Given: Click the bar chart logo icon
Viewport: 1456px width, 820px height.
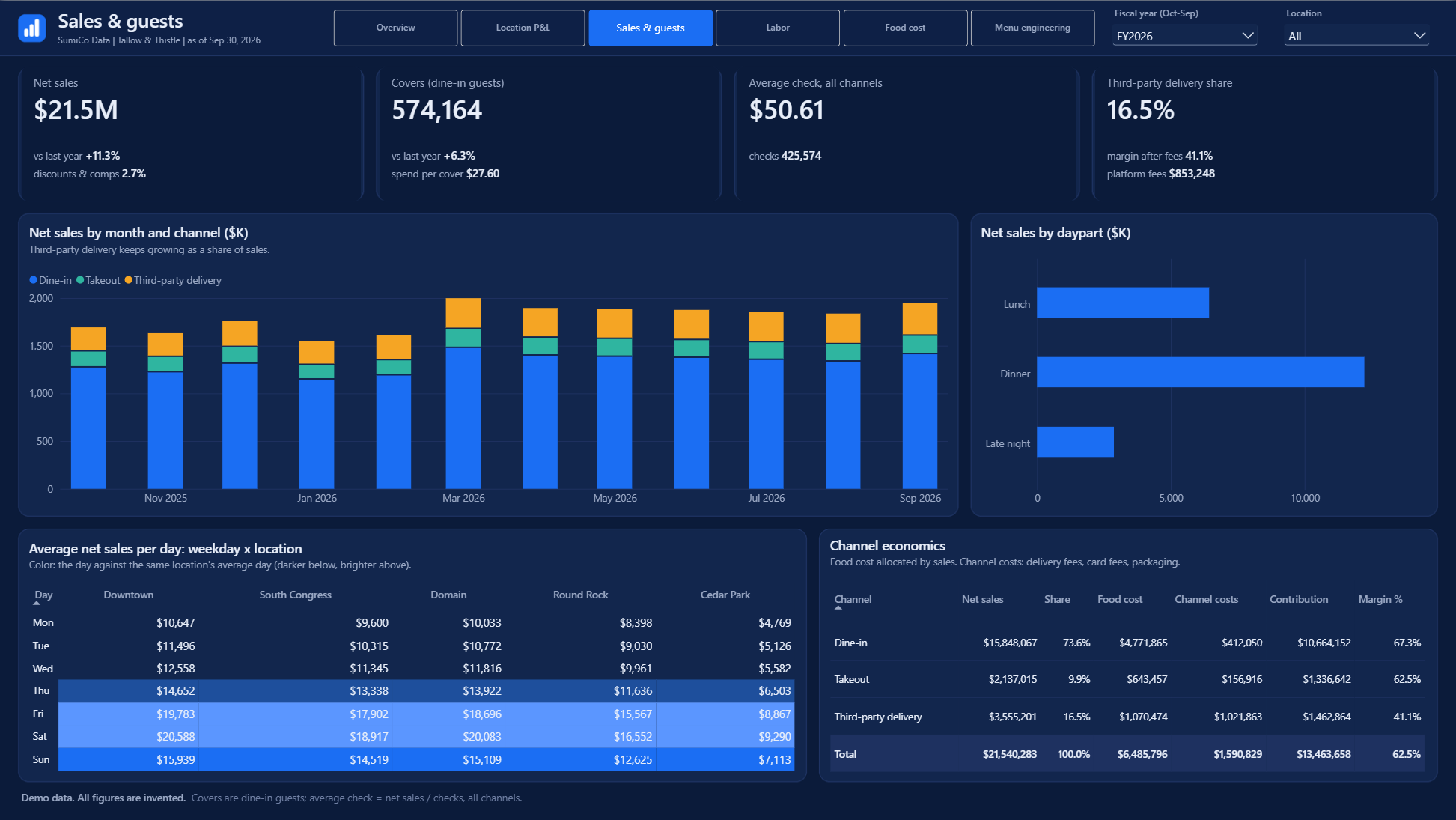Looking at the screenshot, I should 31,28.
